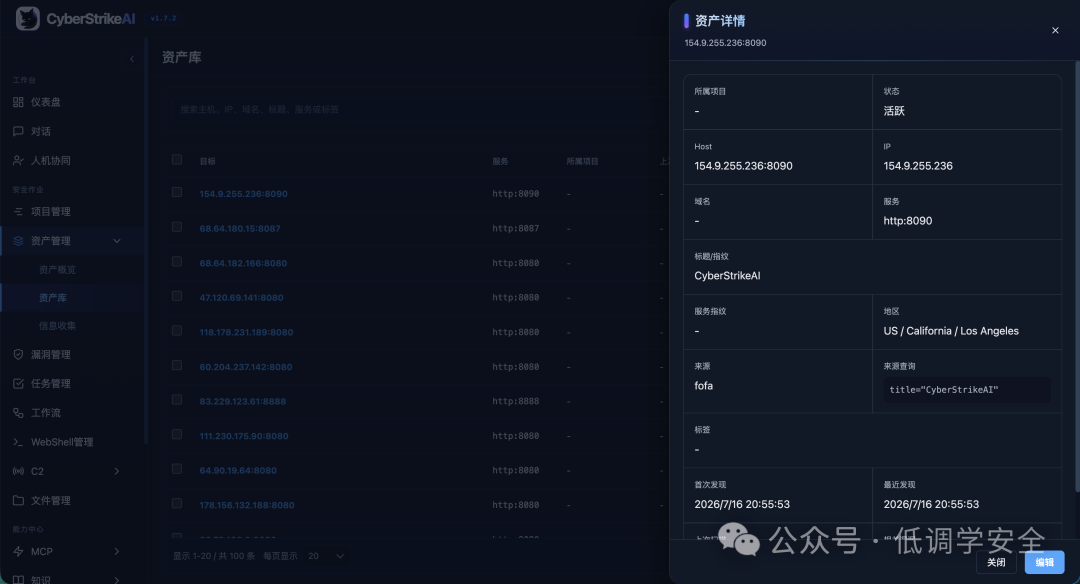Click the MCP lightning bolt icon
Viewport: 1080px width, 584px height.
click(18, 551)
